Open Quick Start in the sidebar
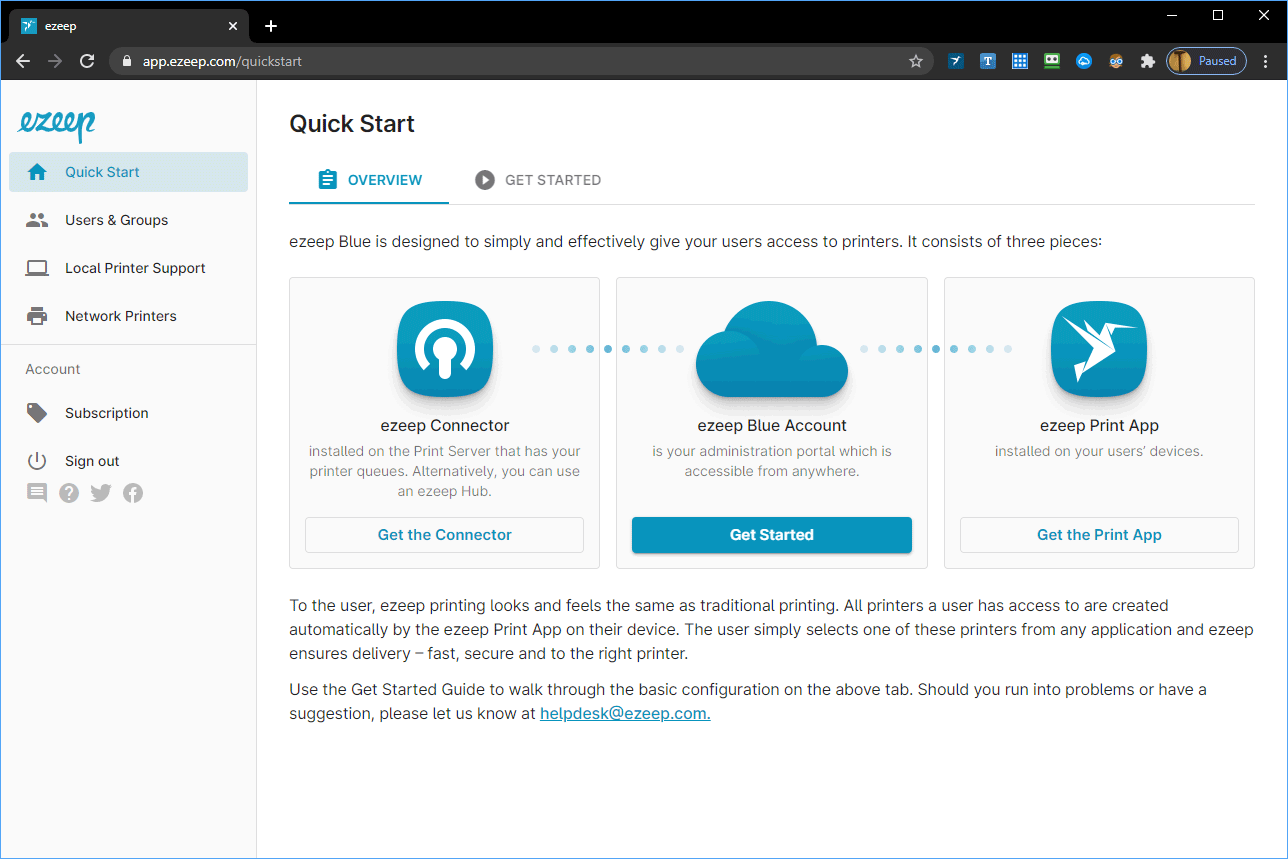The width and height of the screenshot is (1288, 859). [x=128, y=172]
